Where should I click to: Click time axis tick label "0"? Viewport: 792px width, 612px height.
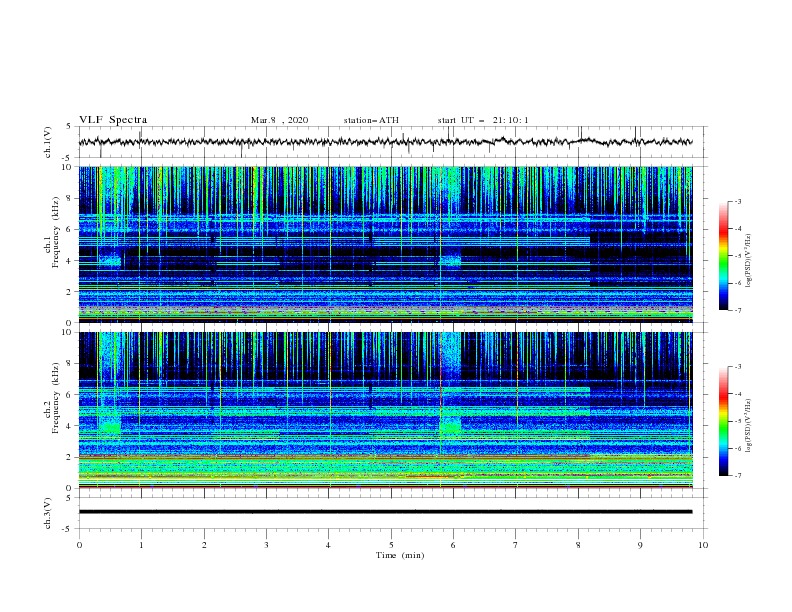[x=79, y=545]
